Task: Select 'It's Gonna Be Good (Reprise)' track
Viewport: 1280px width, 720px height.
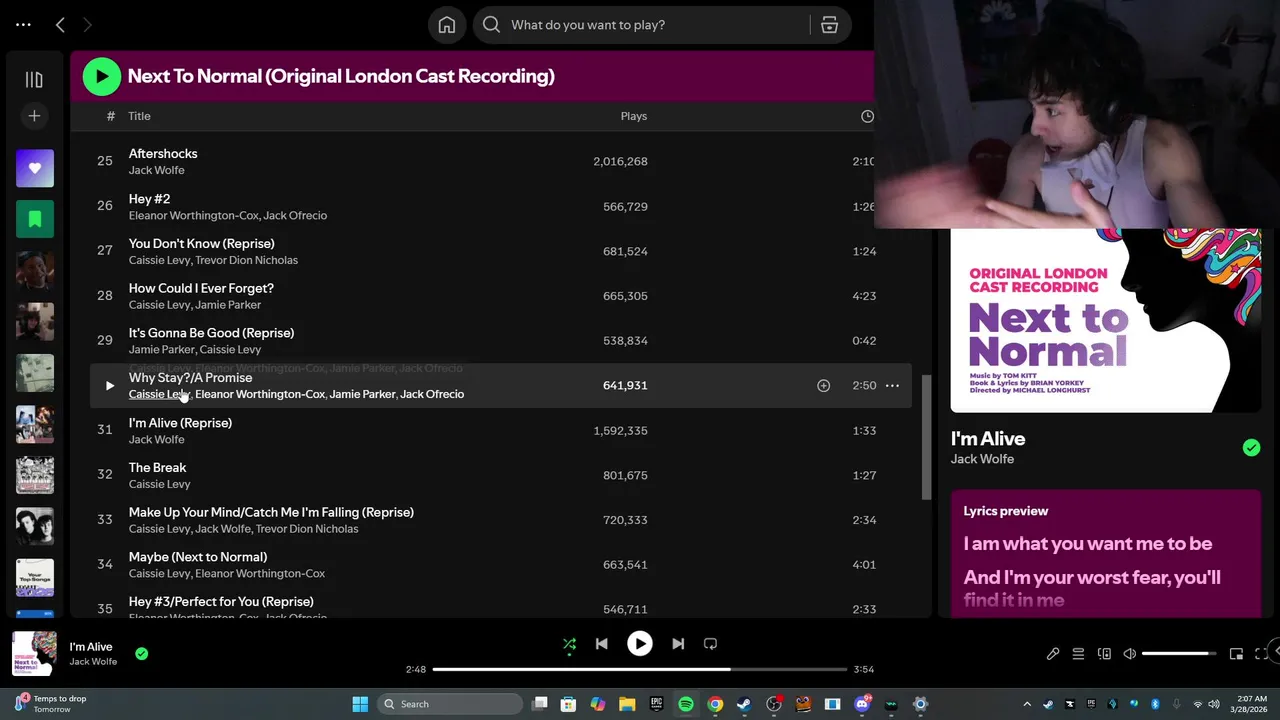Action: click(212, 332)
